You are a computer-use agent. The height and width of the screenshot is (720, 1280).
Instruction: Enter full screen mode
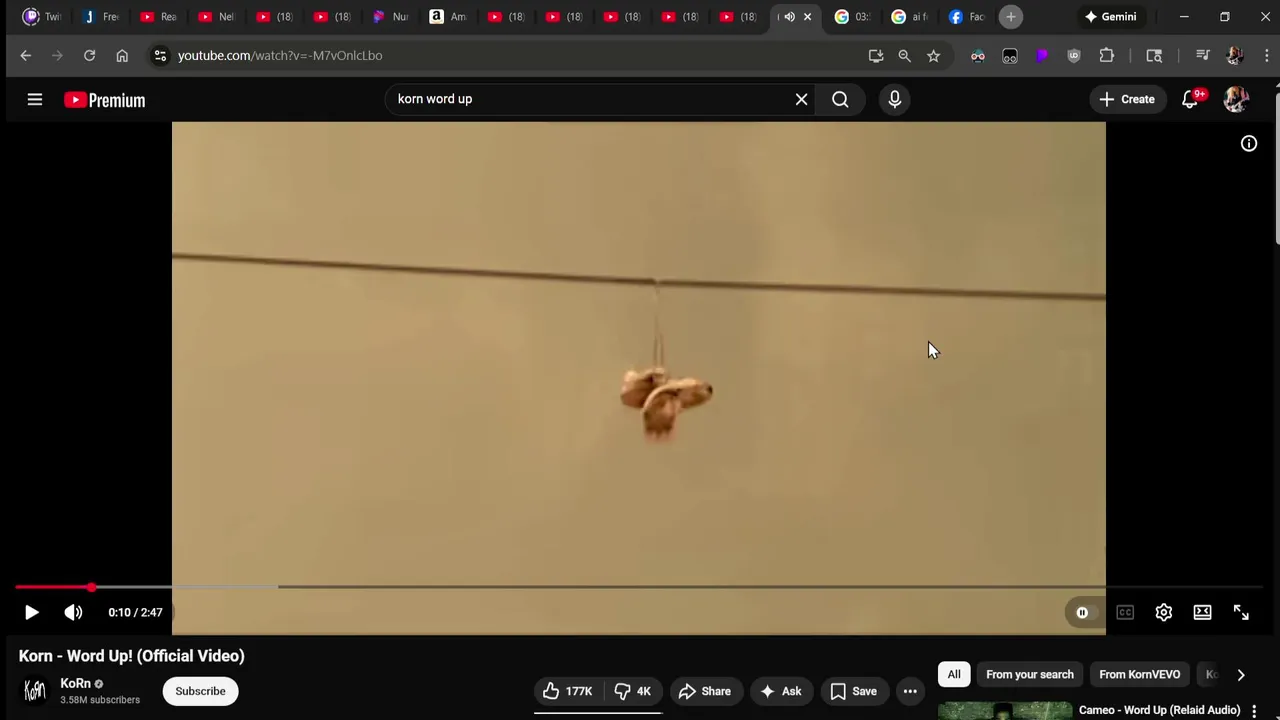(x=1241, y=612)
